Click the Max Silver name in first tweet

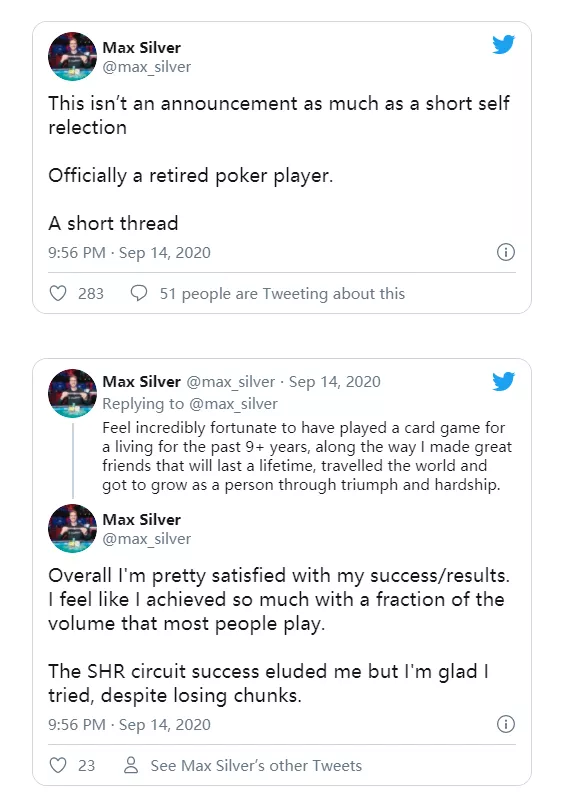click(142, 47)
